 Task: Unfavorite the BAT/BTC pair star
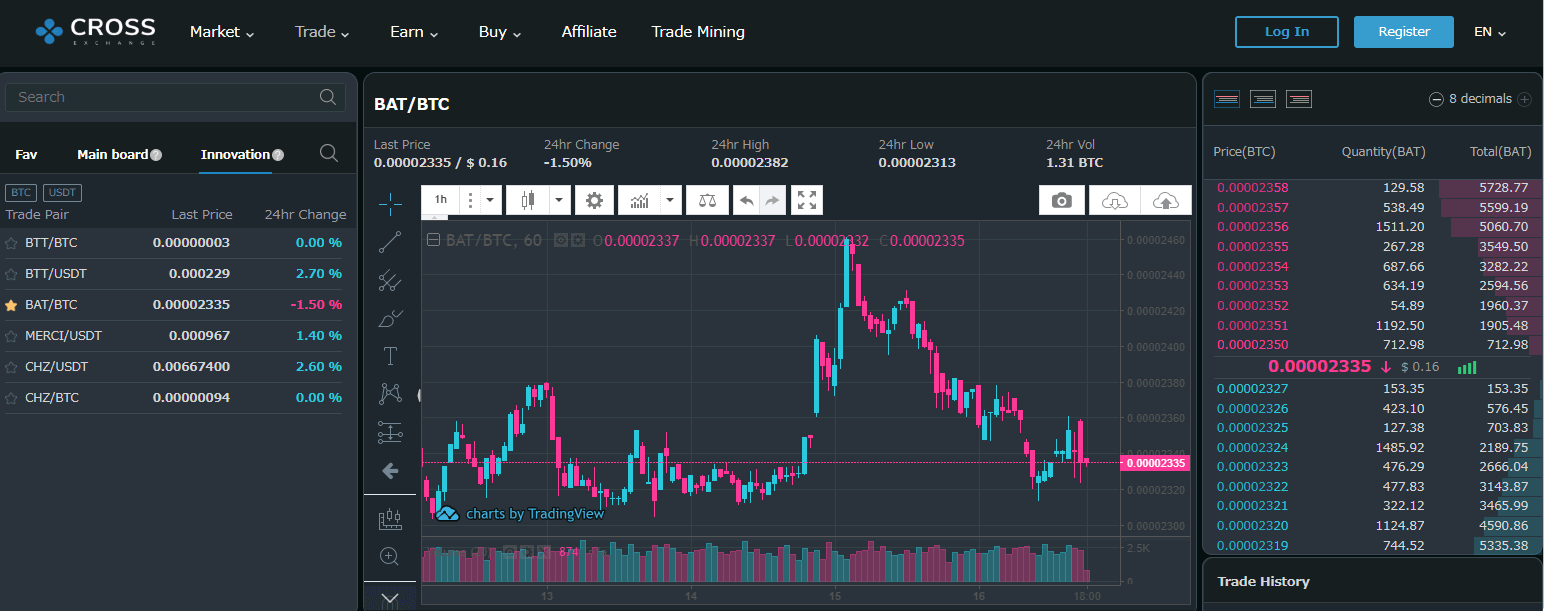tap(11, 305)
